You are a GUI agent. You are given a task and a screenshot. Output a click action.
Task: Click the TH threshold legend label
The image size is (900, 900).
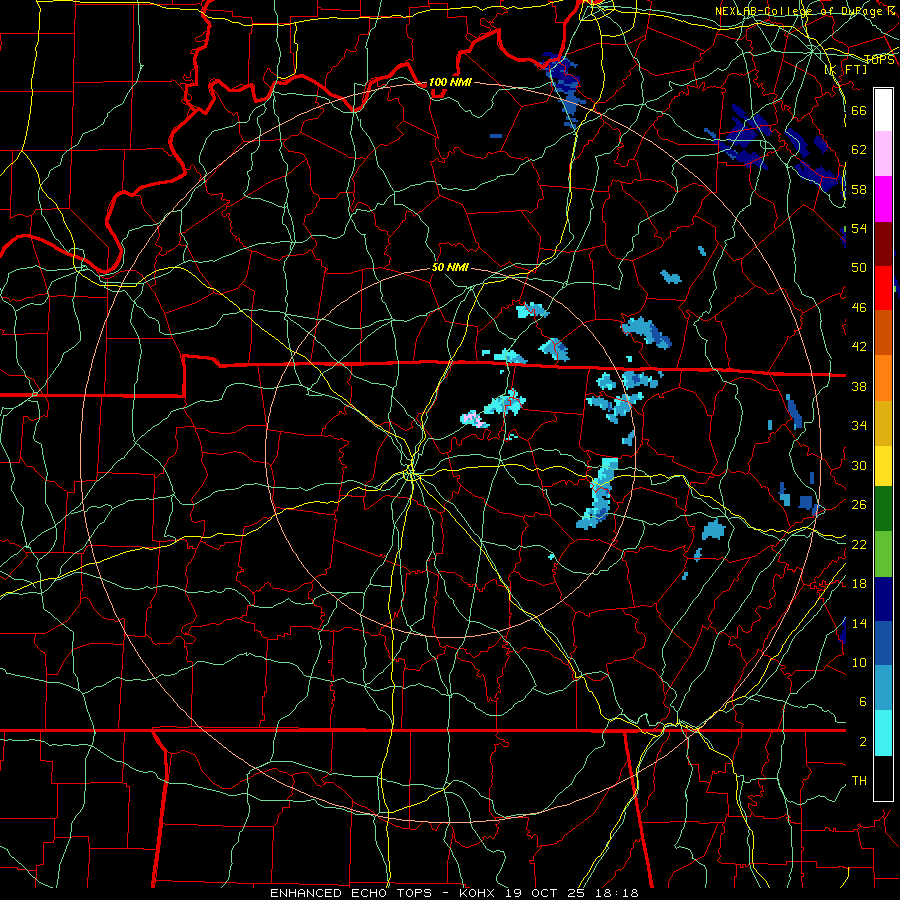(x=859, y=781)
